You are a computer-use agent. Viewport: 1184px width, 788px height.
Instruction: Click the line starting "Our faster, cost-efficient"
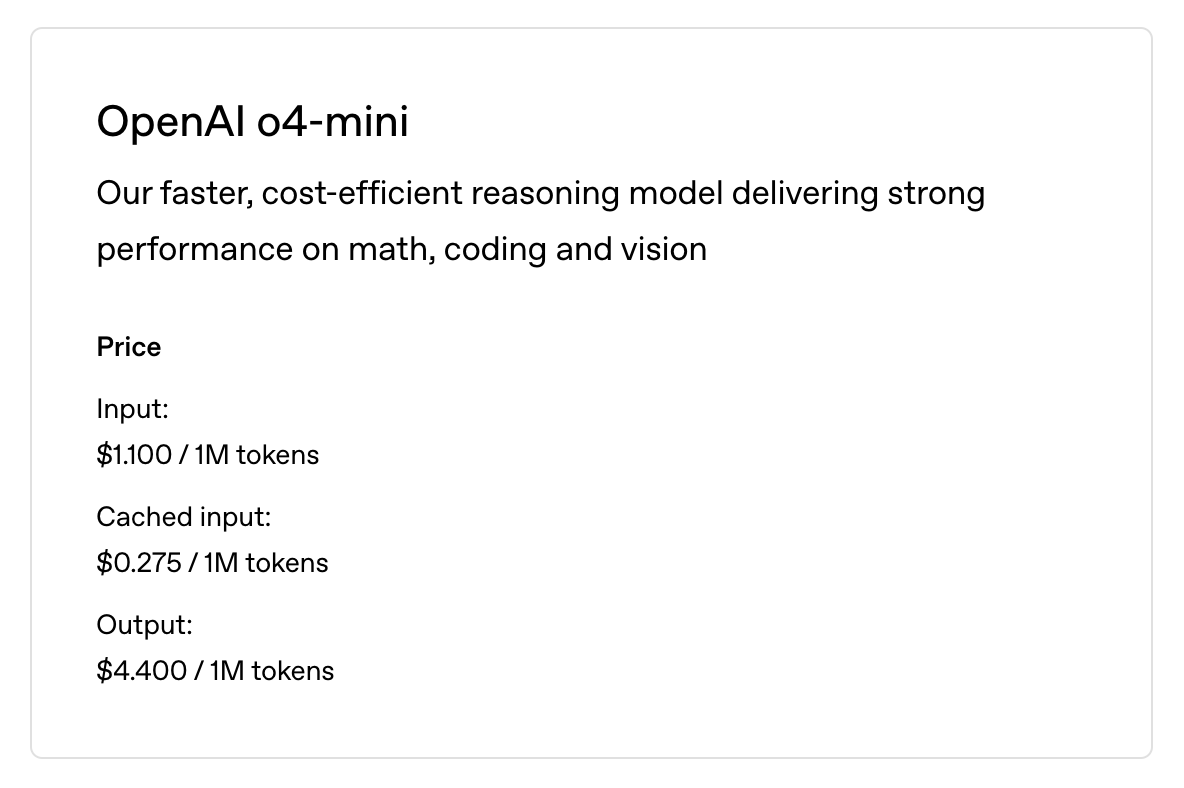[x=540, y=193]
